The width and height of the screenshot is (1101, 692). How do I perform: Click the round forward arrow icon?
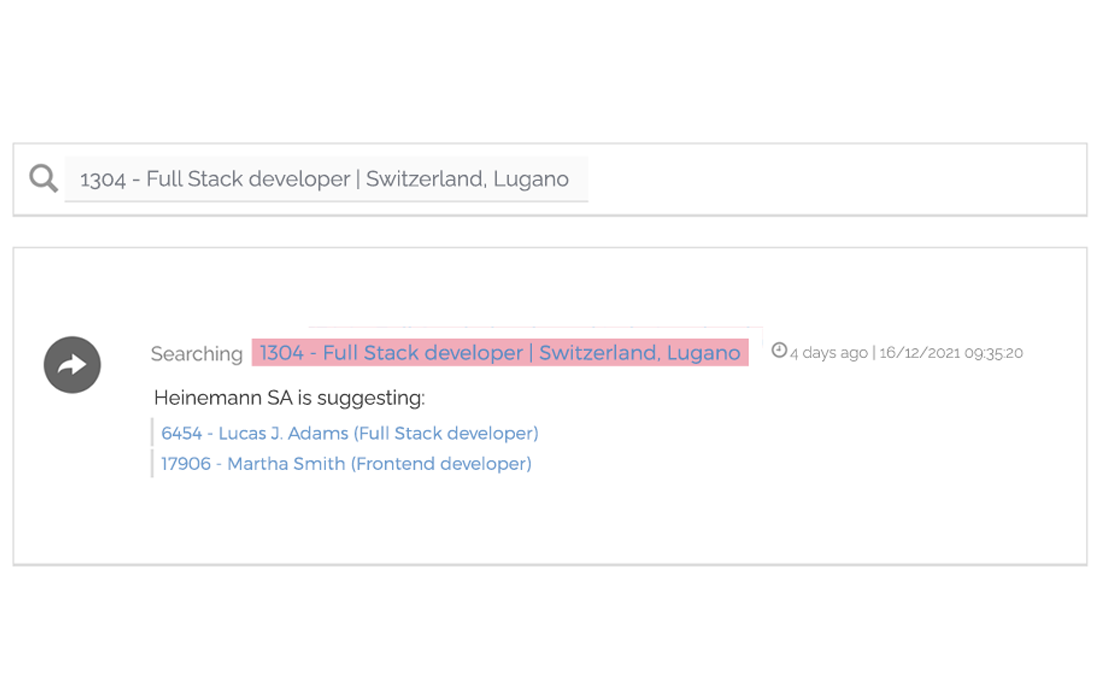pyautogui.click(x=72, y=365)
